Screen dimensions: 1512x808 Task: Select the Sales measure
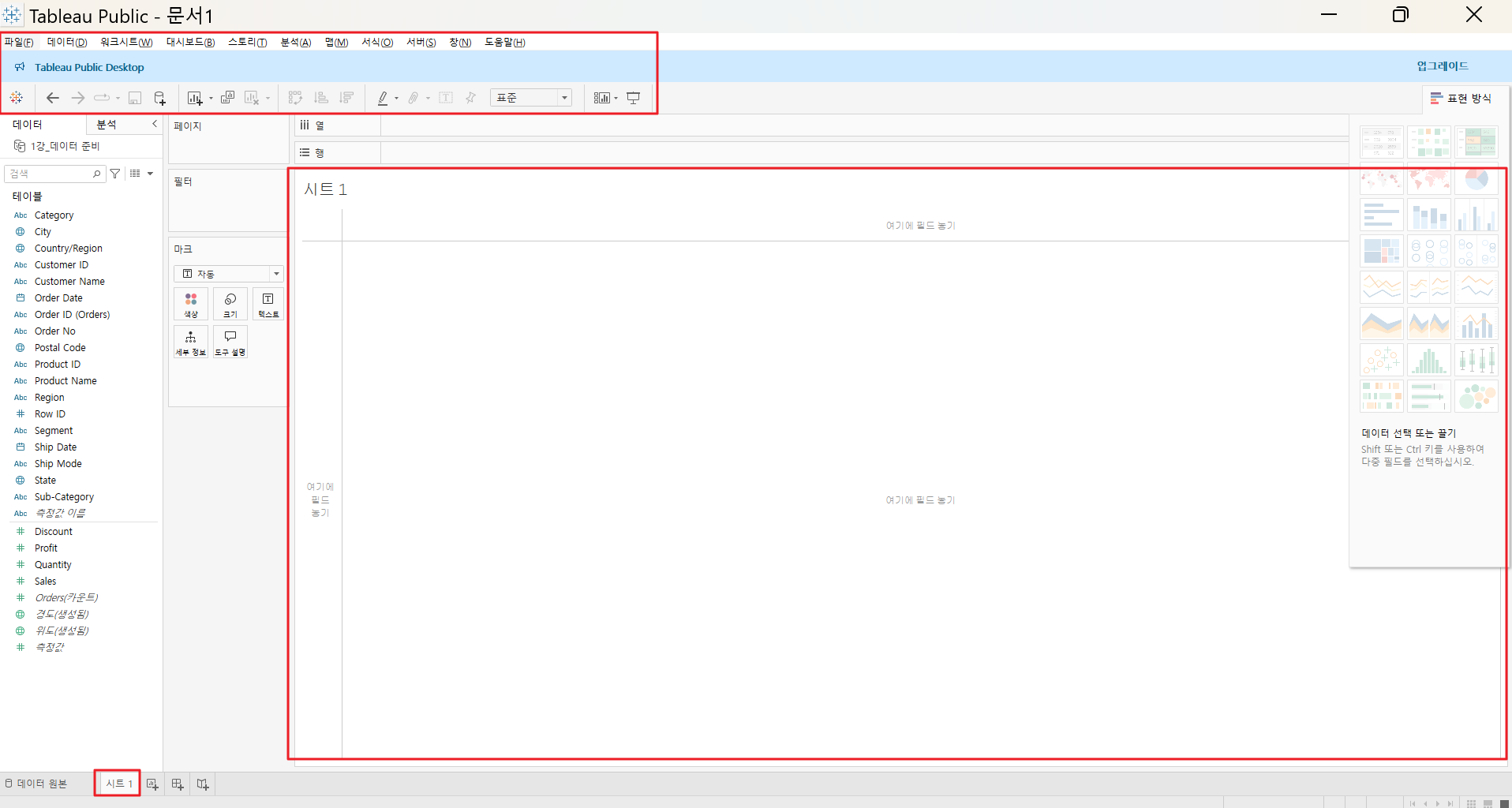point(45,582)
